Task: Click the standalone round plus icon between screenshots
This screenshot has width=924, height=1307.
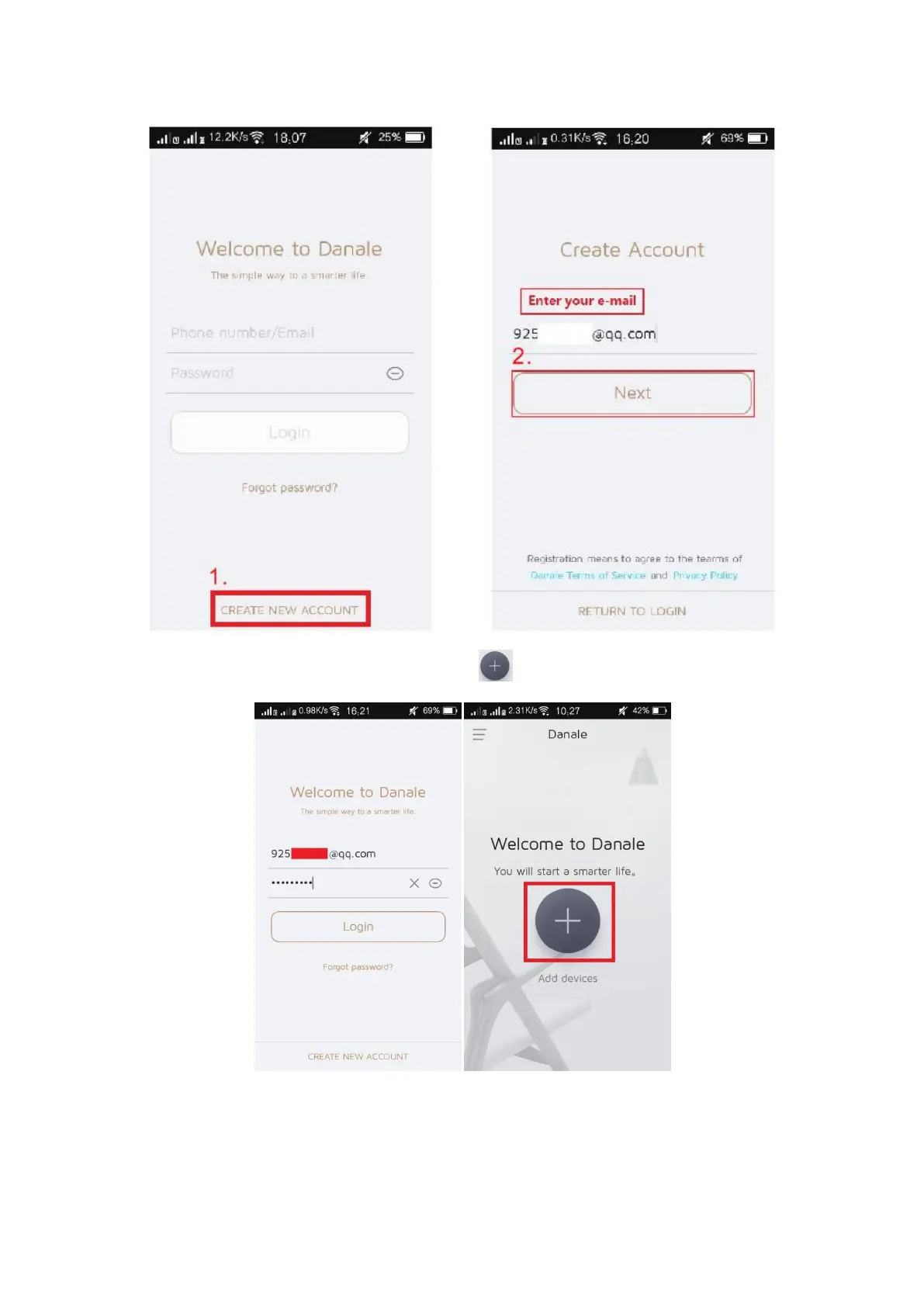Action: click(x=495, y=666)
